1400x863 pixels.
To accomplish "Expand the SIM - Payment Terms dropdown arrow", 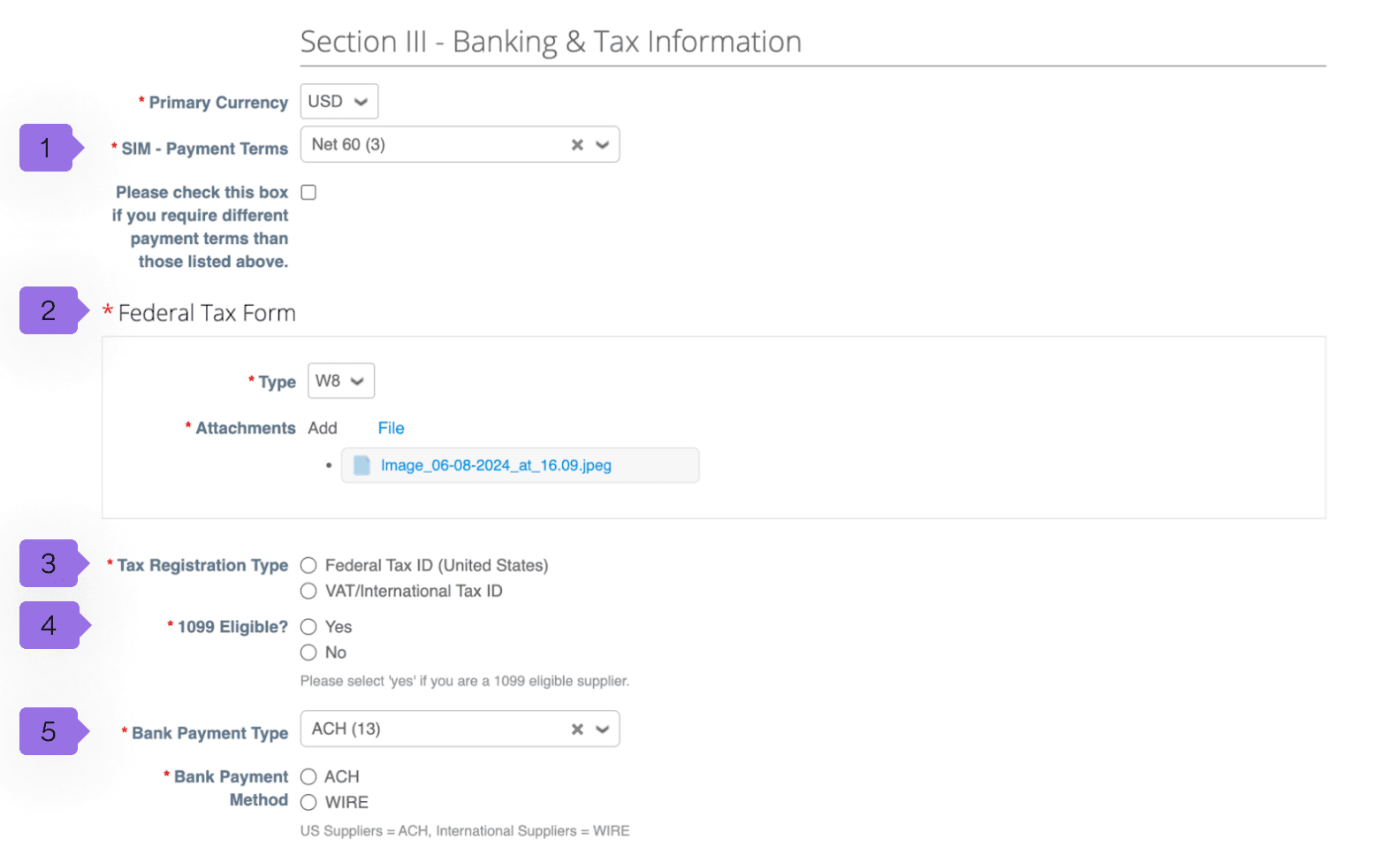I will pyautogui.click(x=603, y=145).
